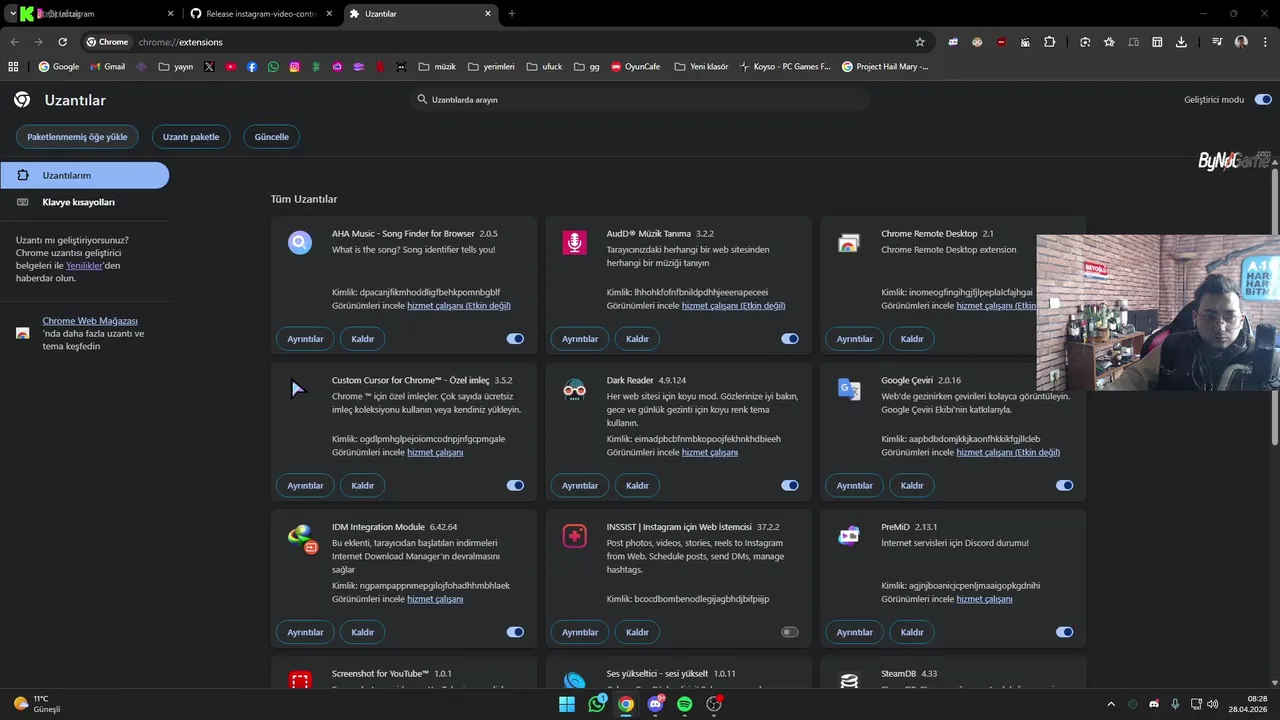This screenshot has width=1280, height=720.
Task: Click the PreMiD extension icon
Action: (849, 536)
